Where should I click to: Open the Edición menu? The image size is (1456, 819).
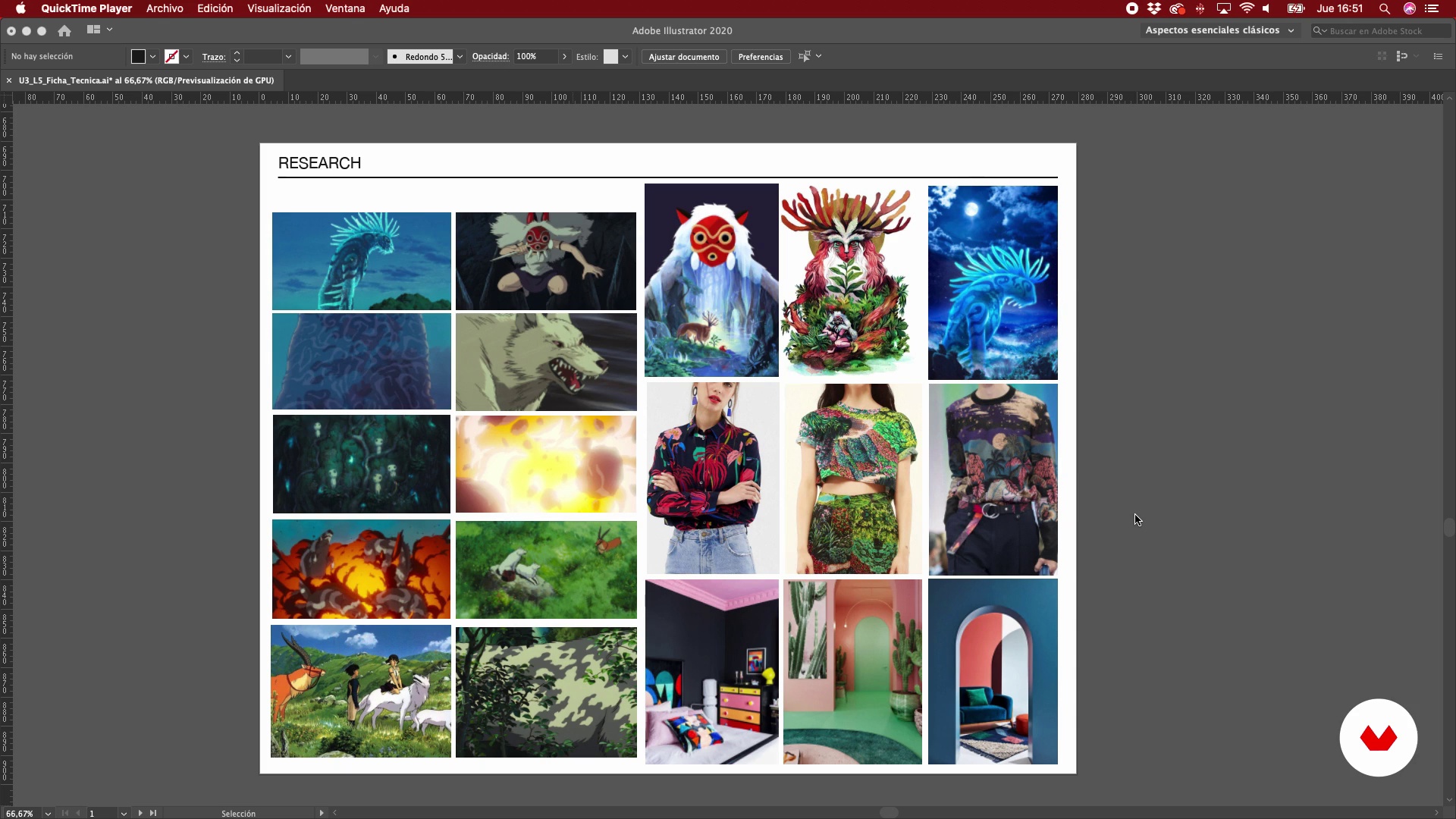tap(215, 8)
